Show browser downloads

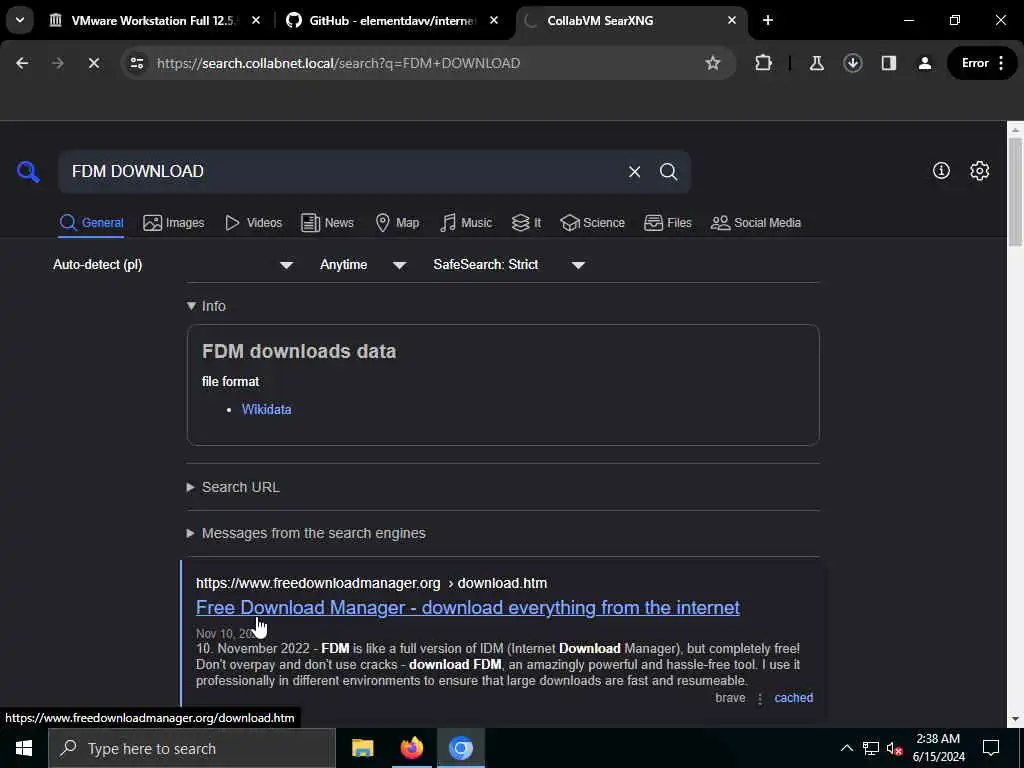(852, 63)
